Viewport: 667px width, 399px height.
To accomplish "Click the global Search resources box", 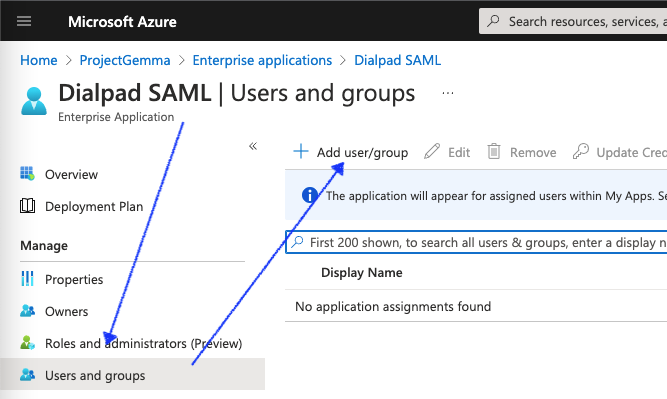I will pos(573,21).
